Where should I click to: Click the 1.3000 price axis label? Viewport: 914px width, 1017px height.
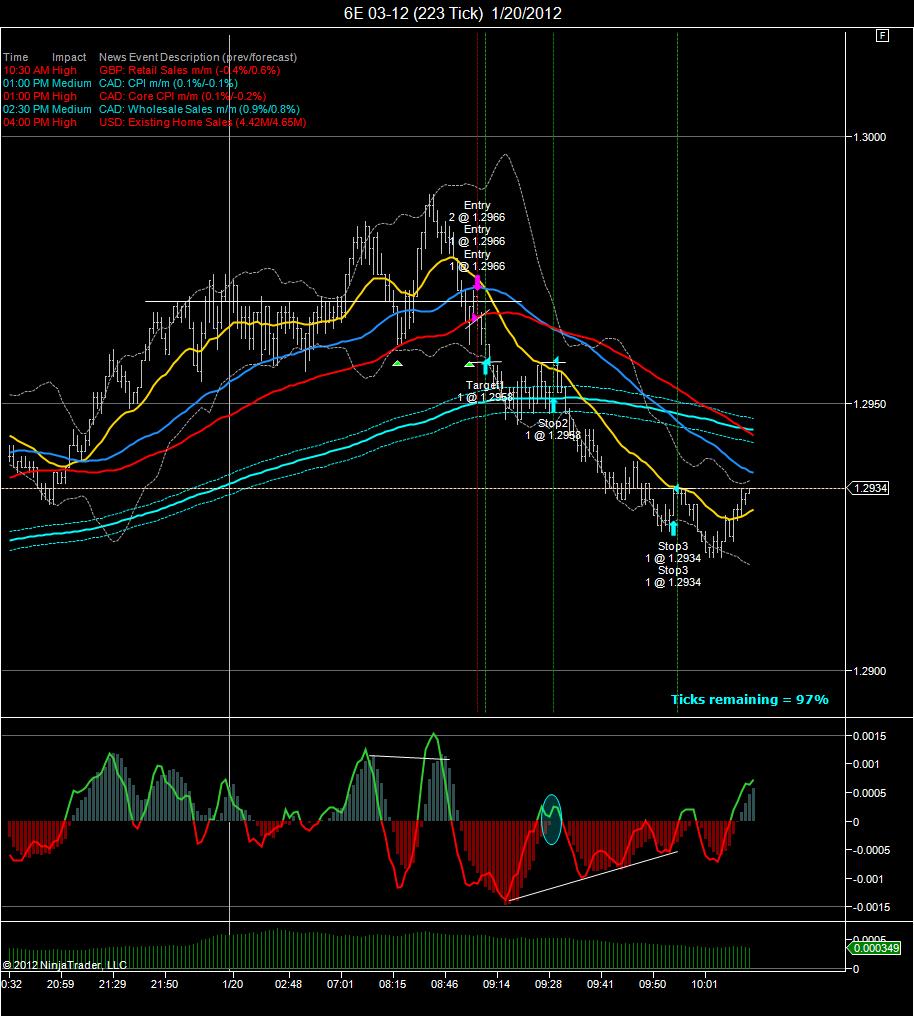[869, 137]
